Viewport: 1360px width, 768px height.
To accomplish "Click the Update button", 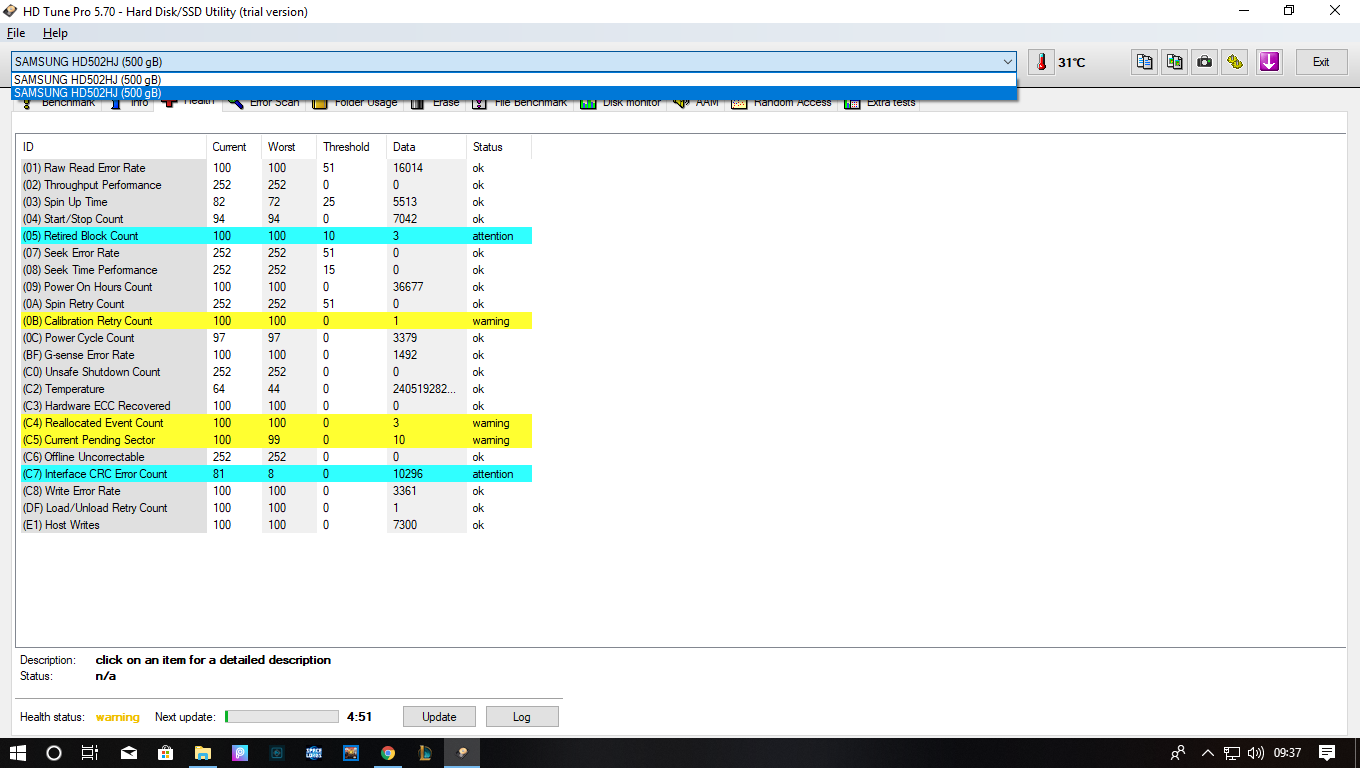I will 439,717.
